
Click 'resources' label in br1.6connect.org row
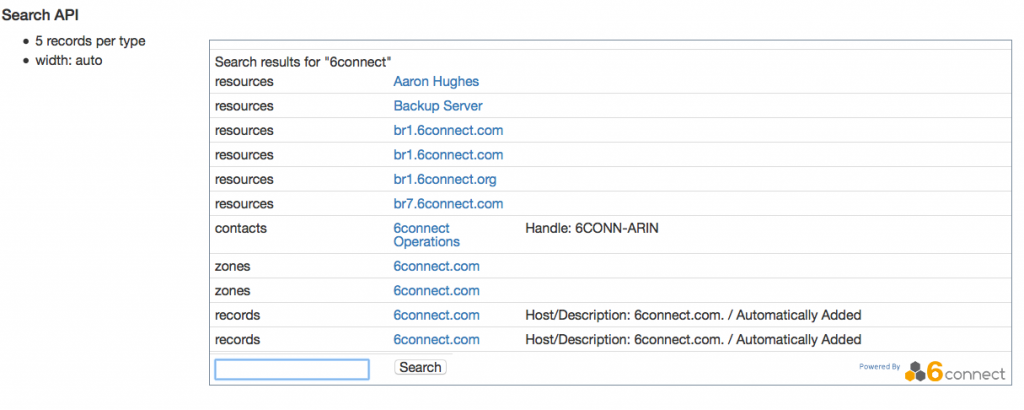click(244, 179)
